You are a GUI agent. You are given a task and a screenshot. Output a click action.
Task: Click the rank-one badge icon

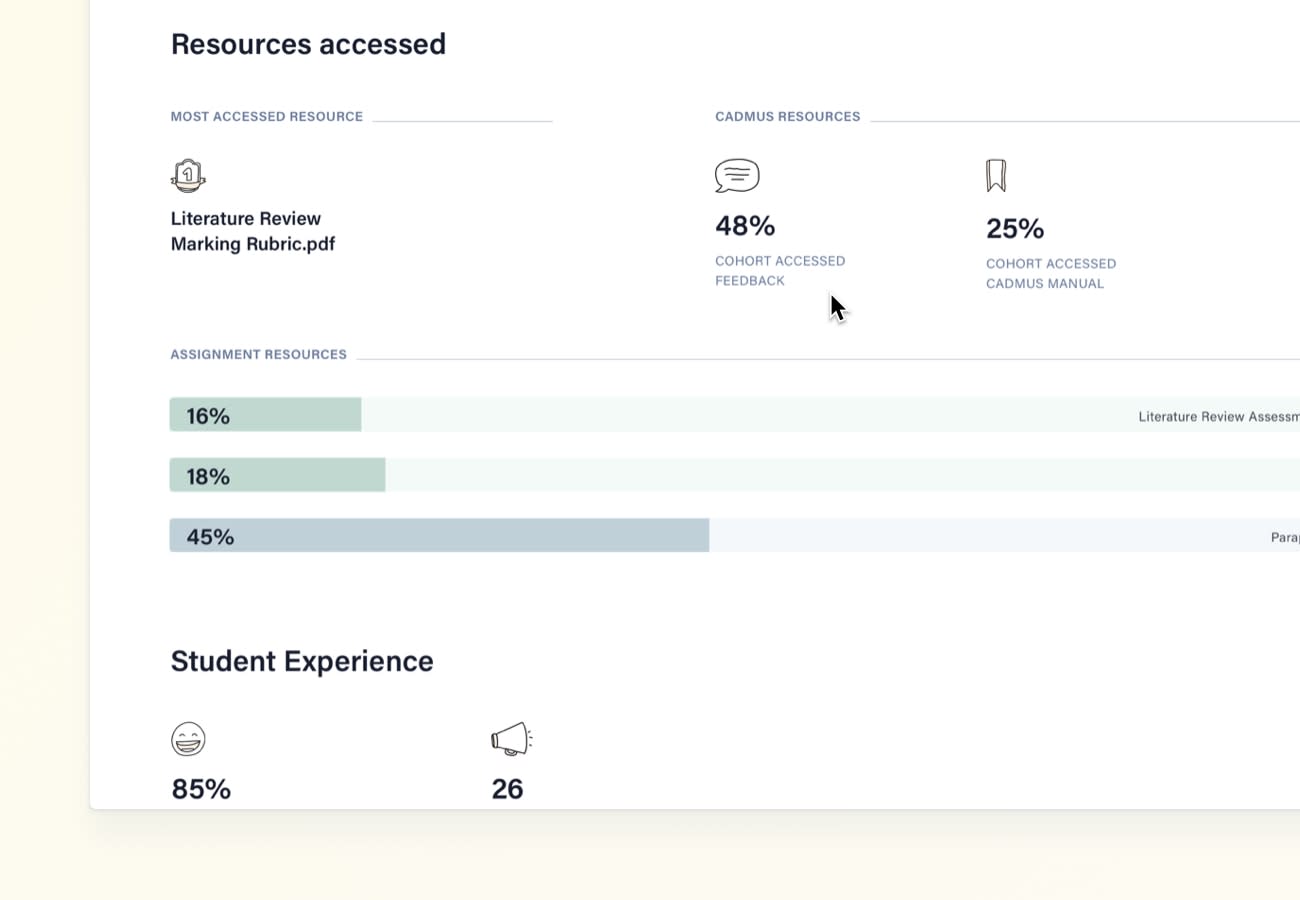[188, 176]
